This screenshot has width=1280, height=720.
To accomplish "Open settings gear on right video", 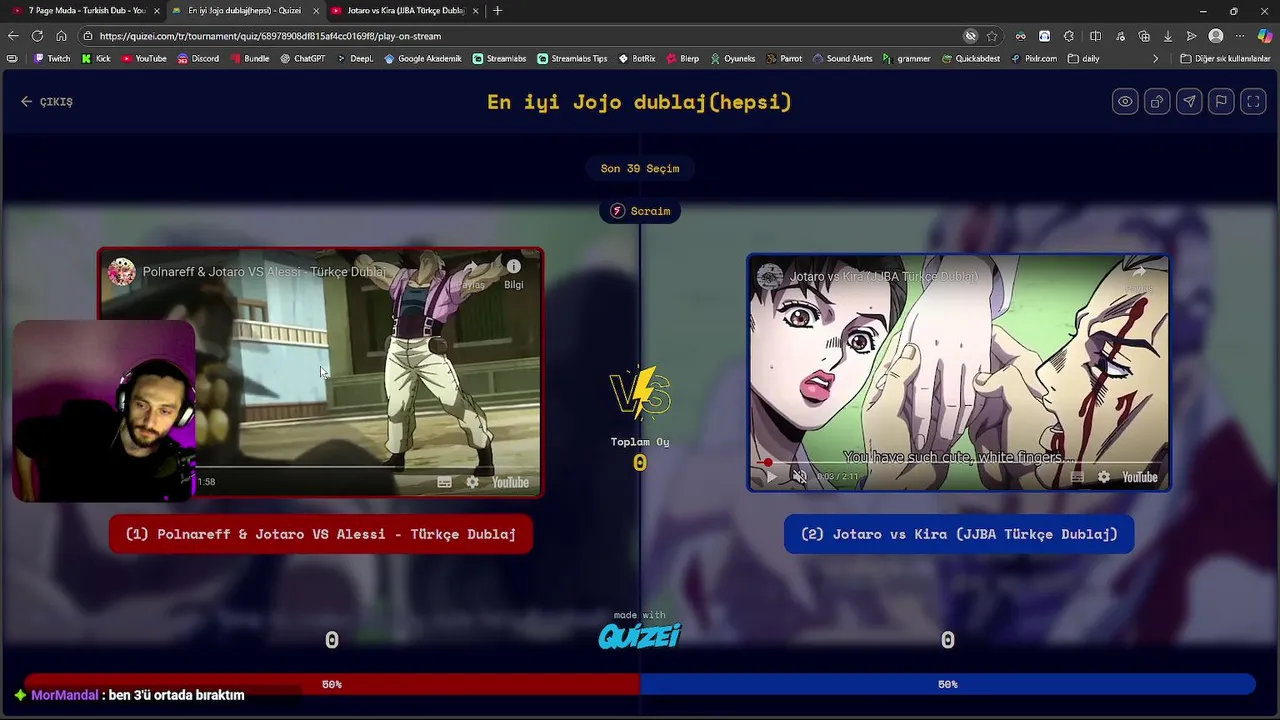I will click(1103, 477).
